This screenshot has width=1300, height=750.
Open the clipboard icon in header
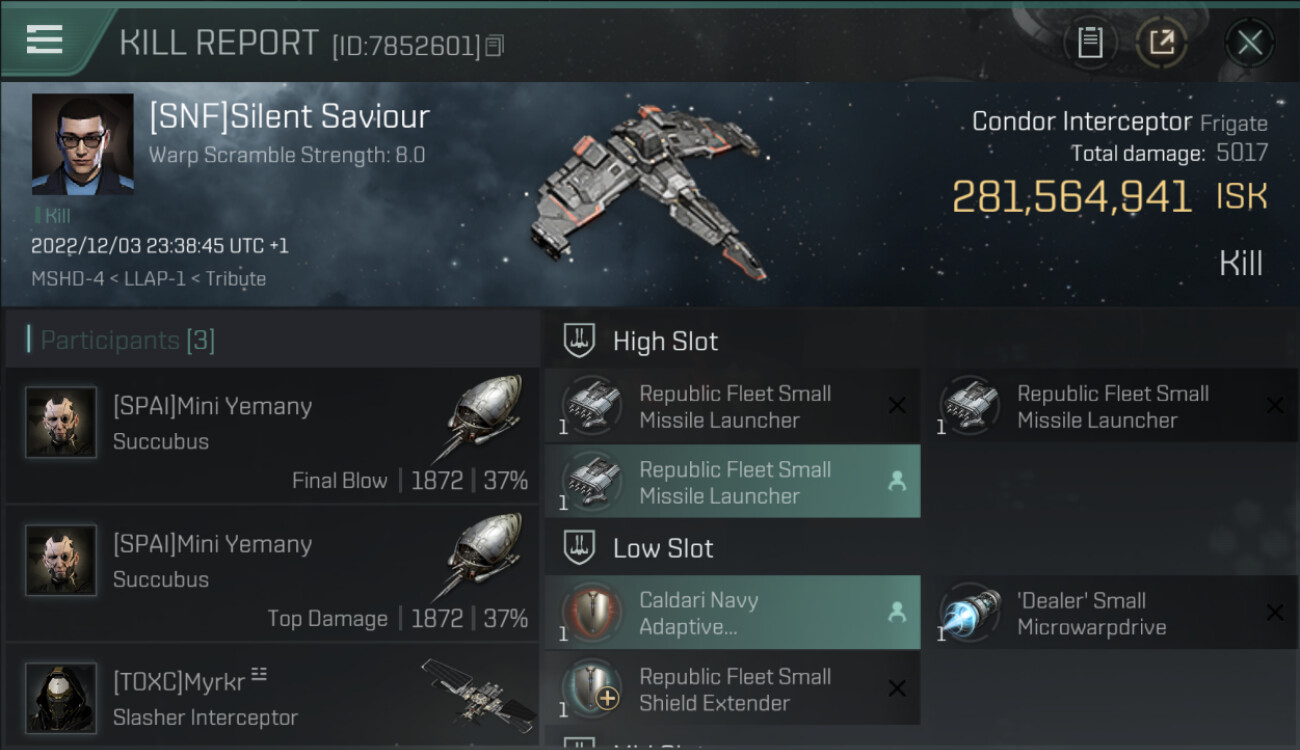(1090, 42)
